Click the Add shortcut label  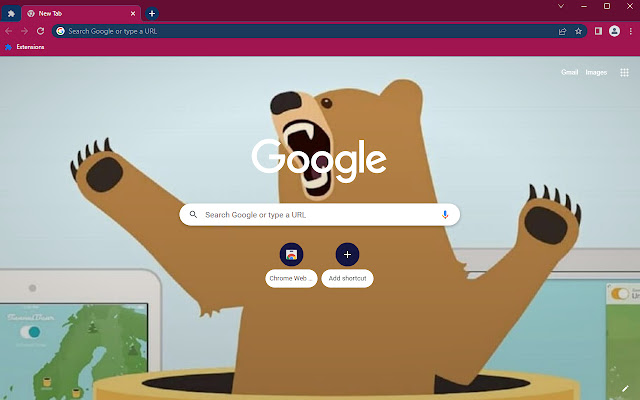347,278
